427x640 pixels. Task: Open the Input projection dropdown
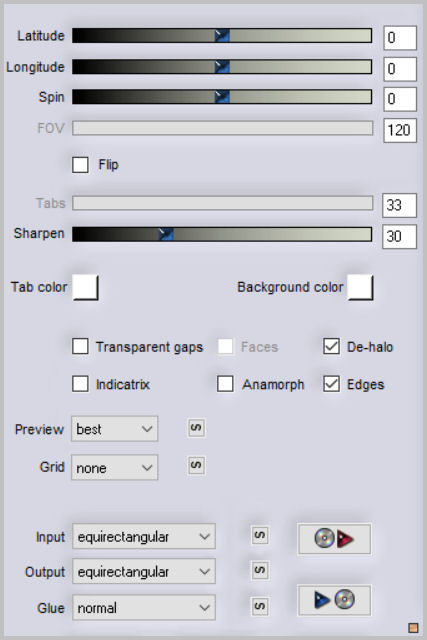[x=144, y=537]
